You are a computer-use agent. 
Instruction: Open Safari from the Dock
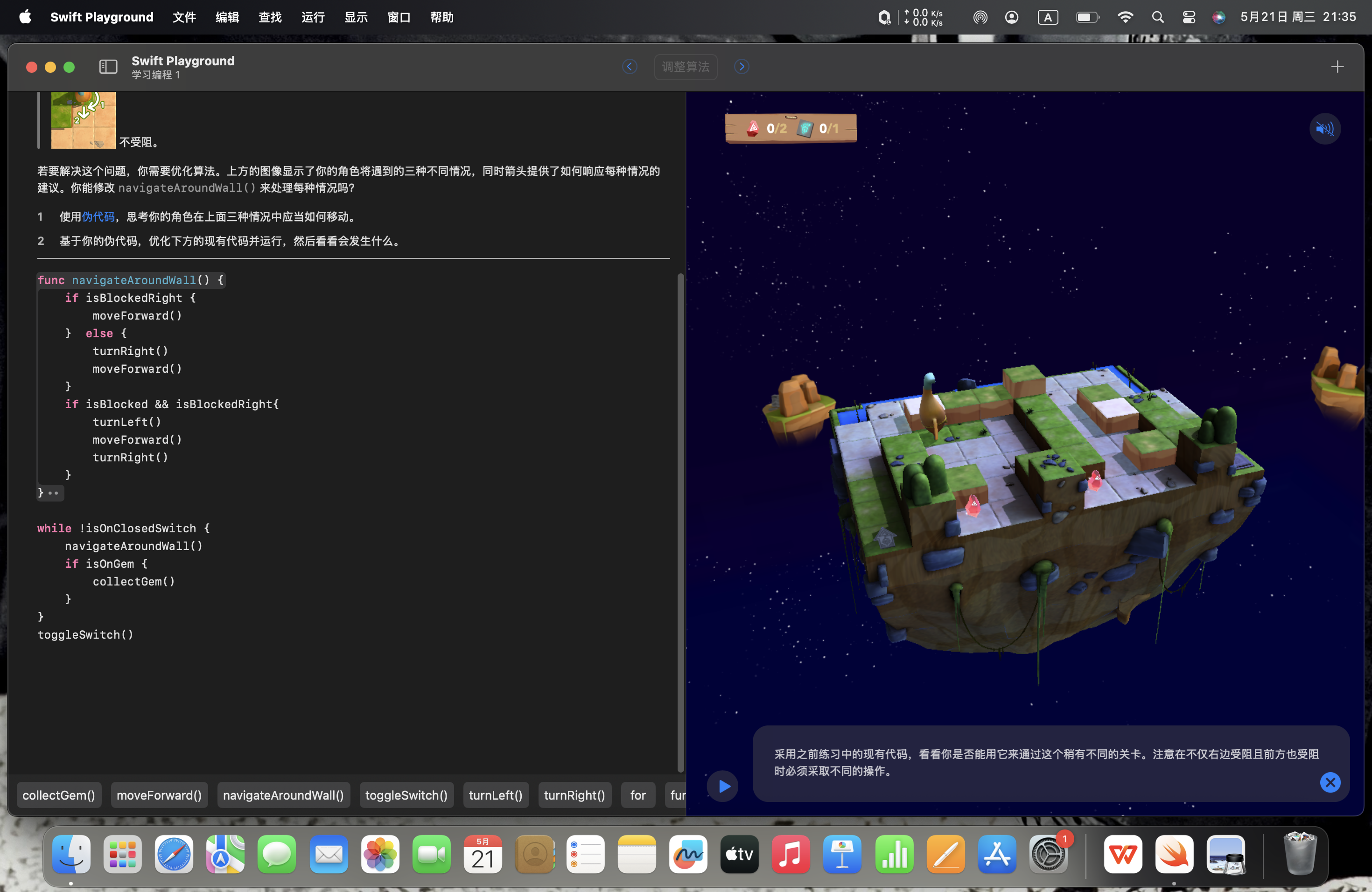(x=174, y=854)
